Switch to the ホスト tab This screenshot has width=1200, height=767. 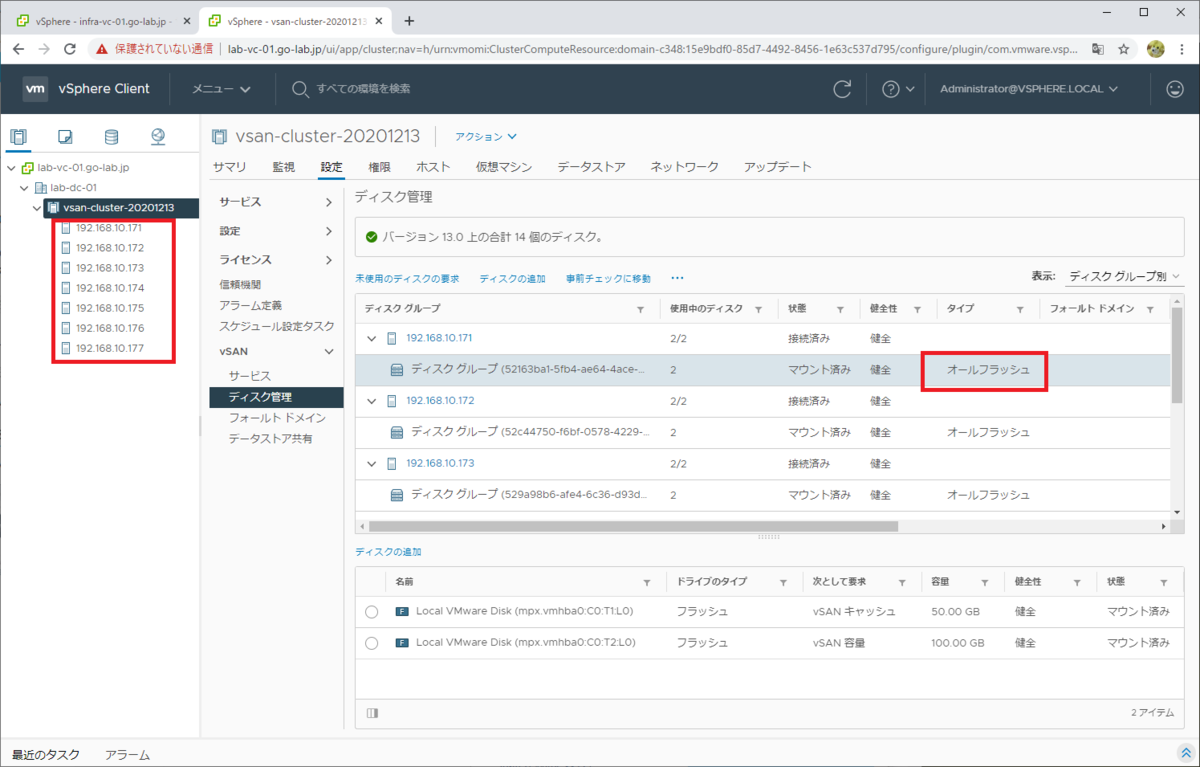pyautogui.click(x=433, y=167)
